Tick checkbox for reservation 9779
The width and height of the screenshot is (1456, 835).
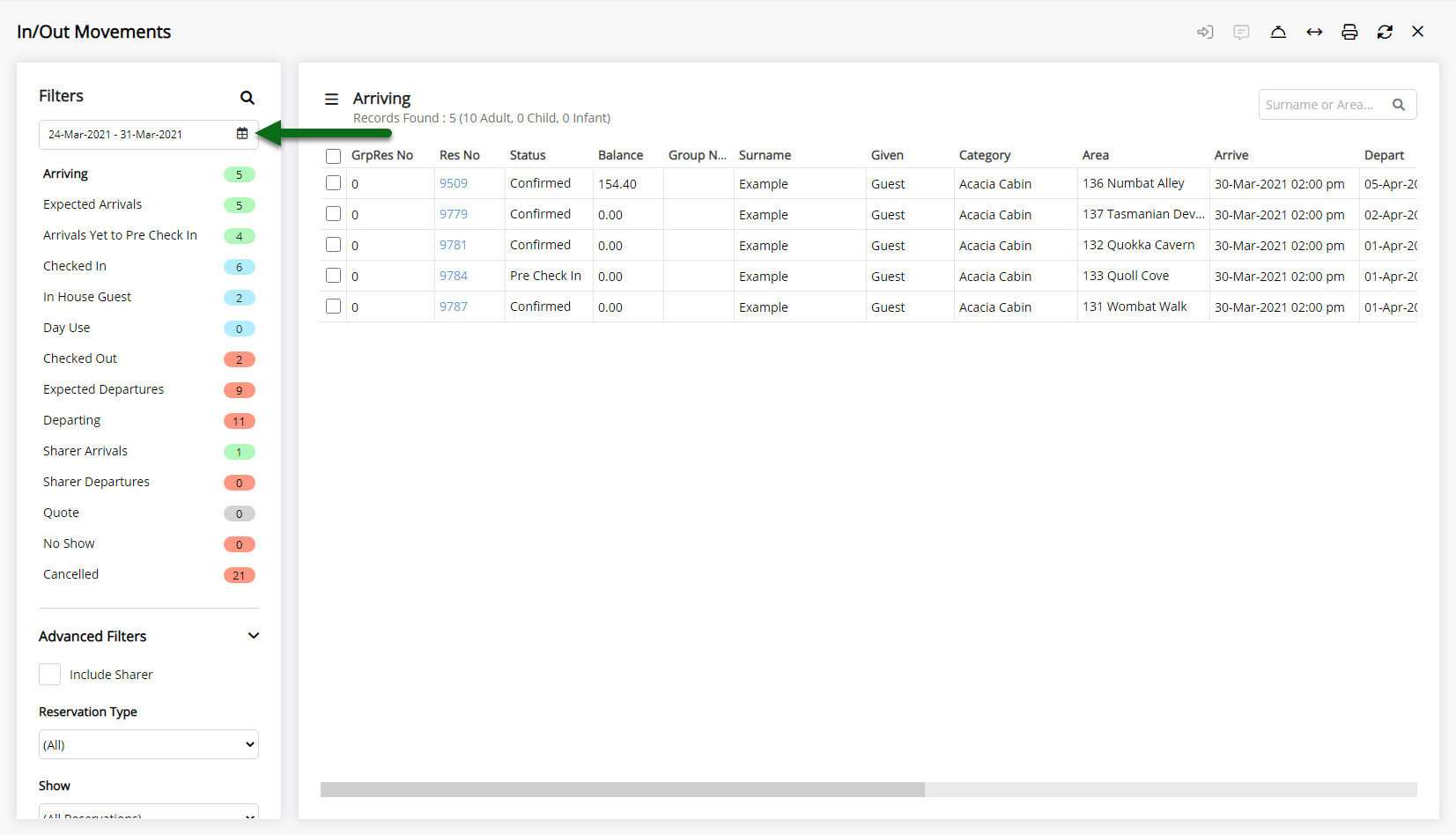[x=333, y=214]
